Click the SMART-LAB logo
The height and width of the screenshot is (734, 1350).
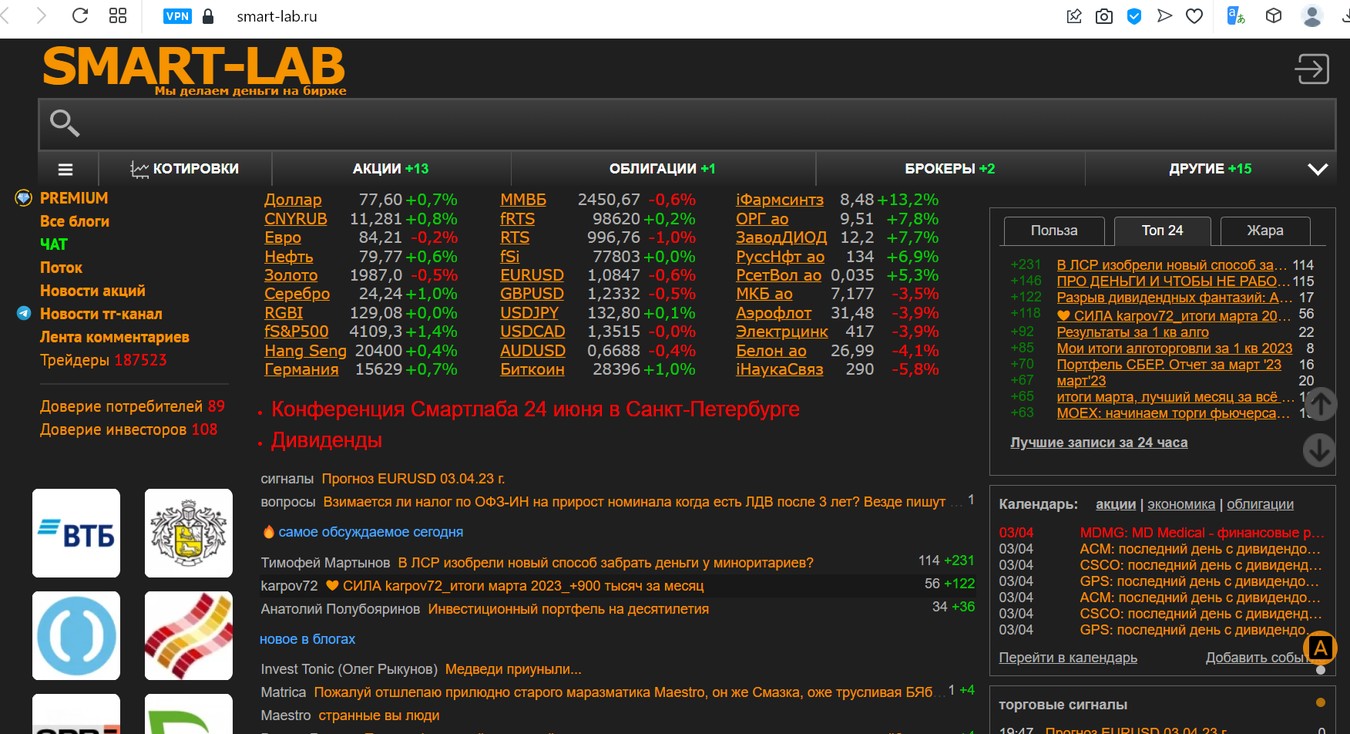pyautogui.click(x=194, y=68)
